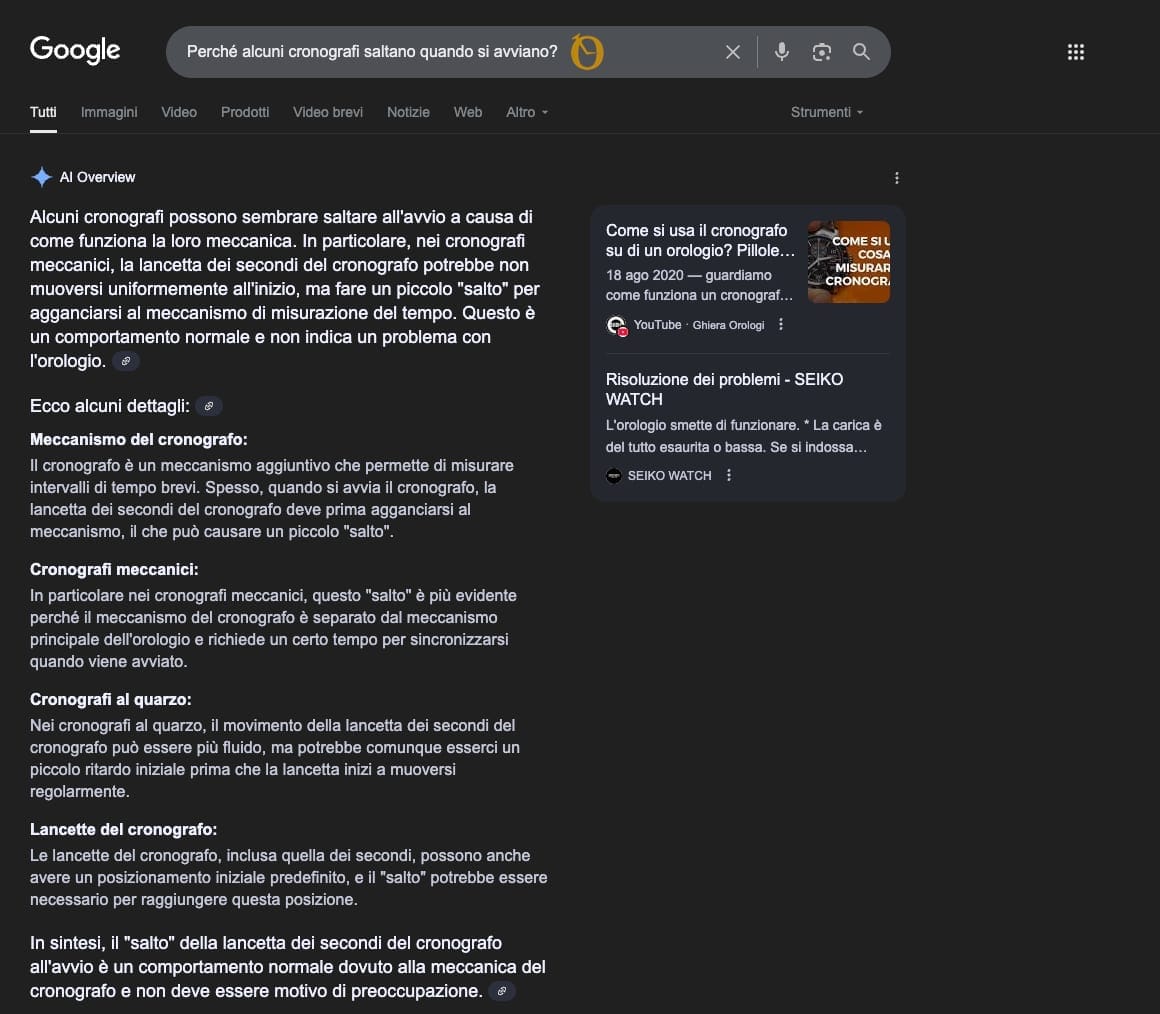Open the three-dot menu beside the YouTube source
The image size is (1160, 1014).
(780, 325)
